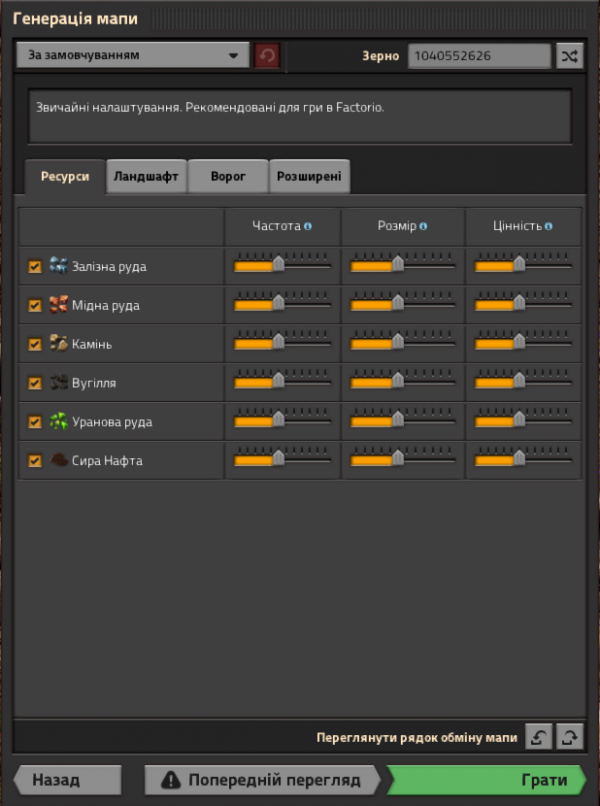The height and width of the screenshot is (806, 600).
Task: Click the info icon next to Частота
Action: coord(307,226)
